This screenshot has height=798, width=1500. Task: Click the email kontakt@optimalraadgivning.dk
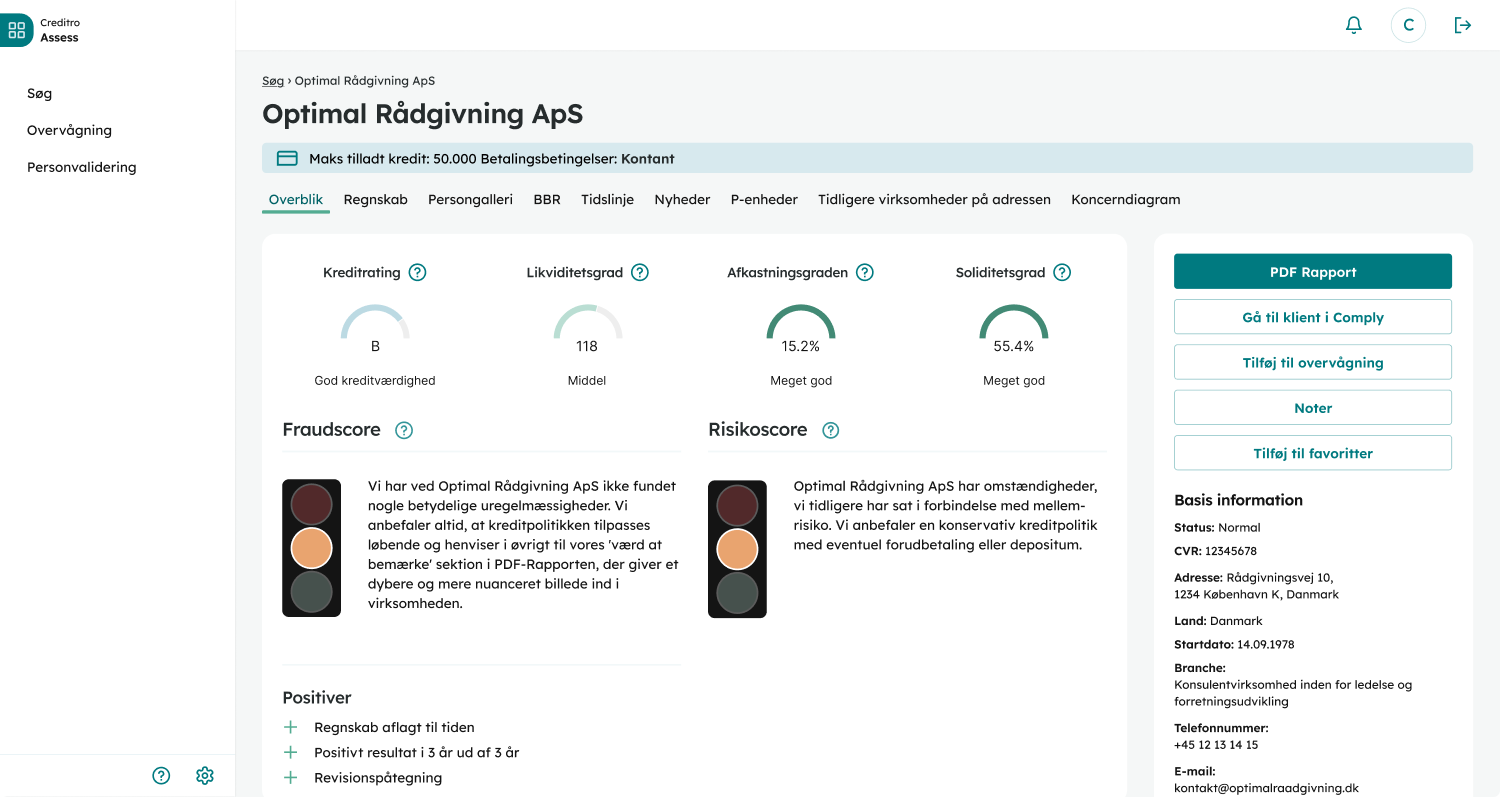[1266, 788]
